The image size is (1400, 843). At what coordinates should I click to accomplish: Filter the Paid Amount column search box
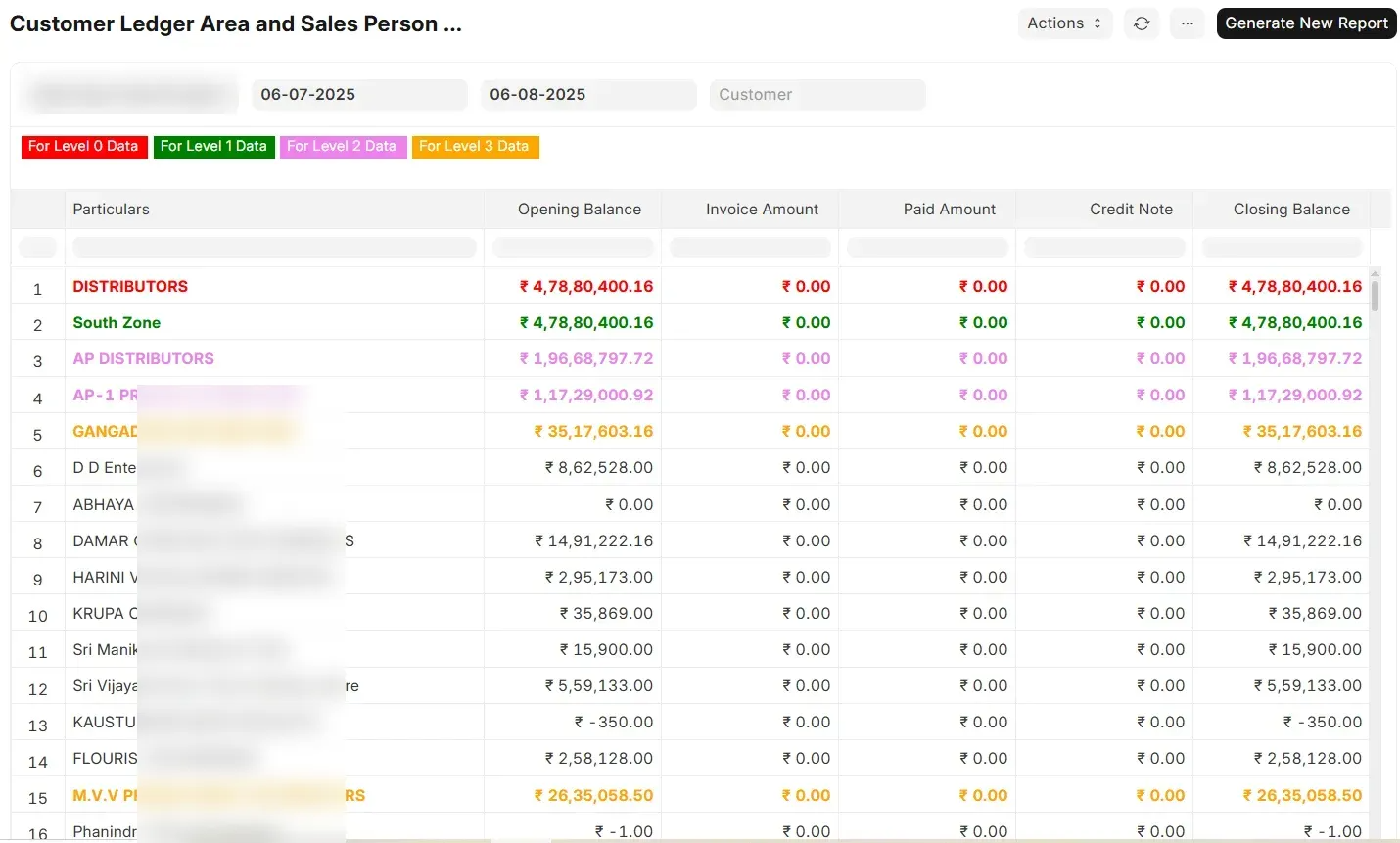[x=927, y=247]
